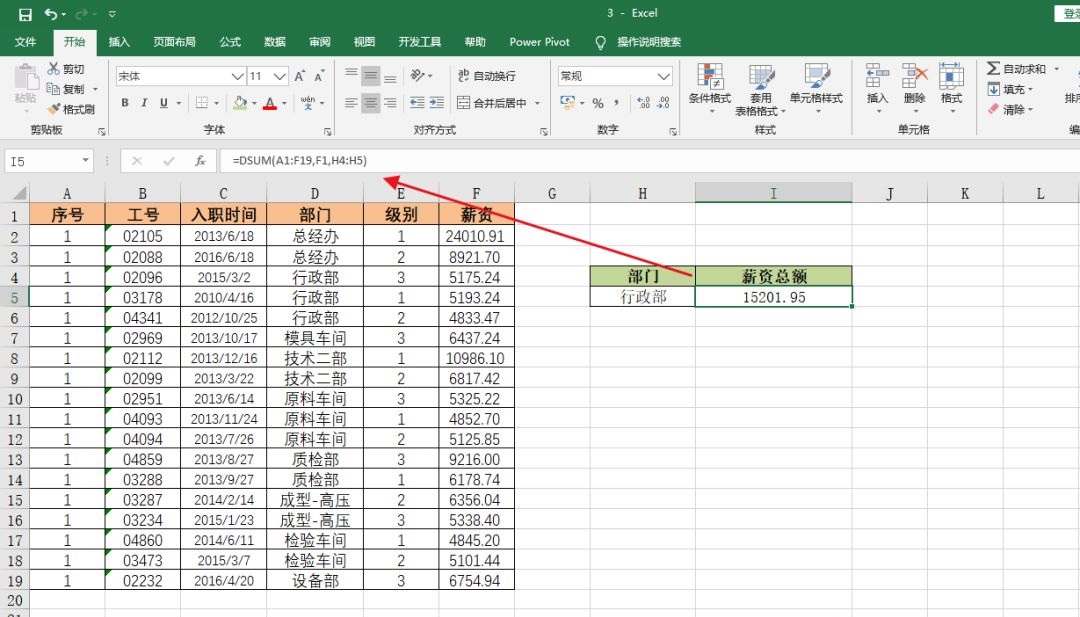Increase decimal places
1080x617 pixels.
point(643,103)
